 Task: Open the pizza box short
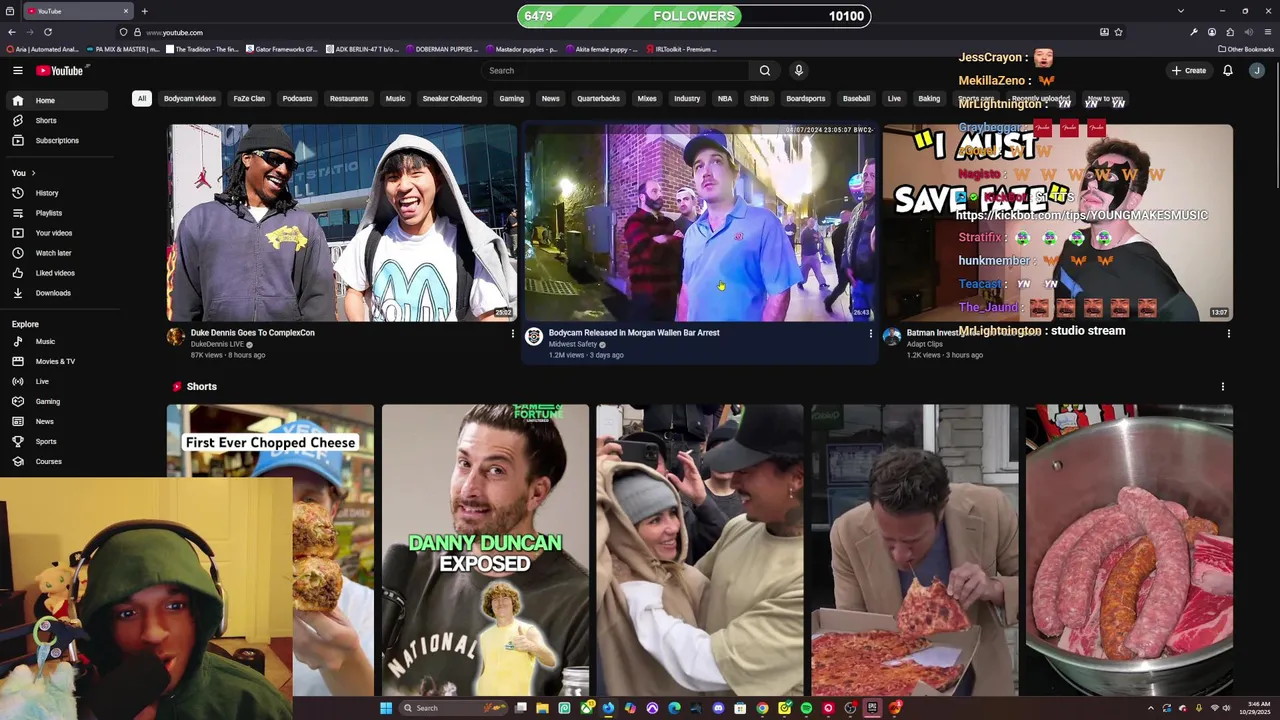click(x=915, y=550)
